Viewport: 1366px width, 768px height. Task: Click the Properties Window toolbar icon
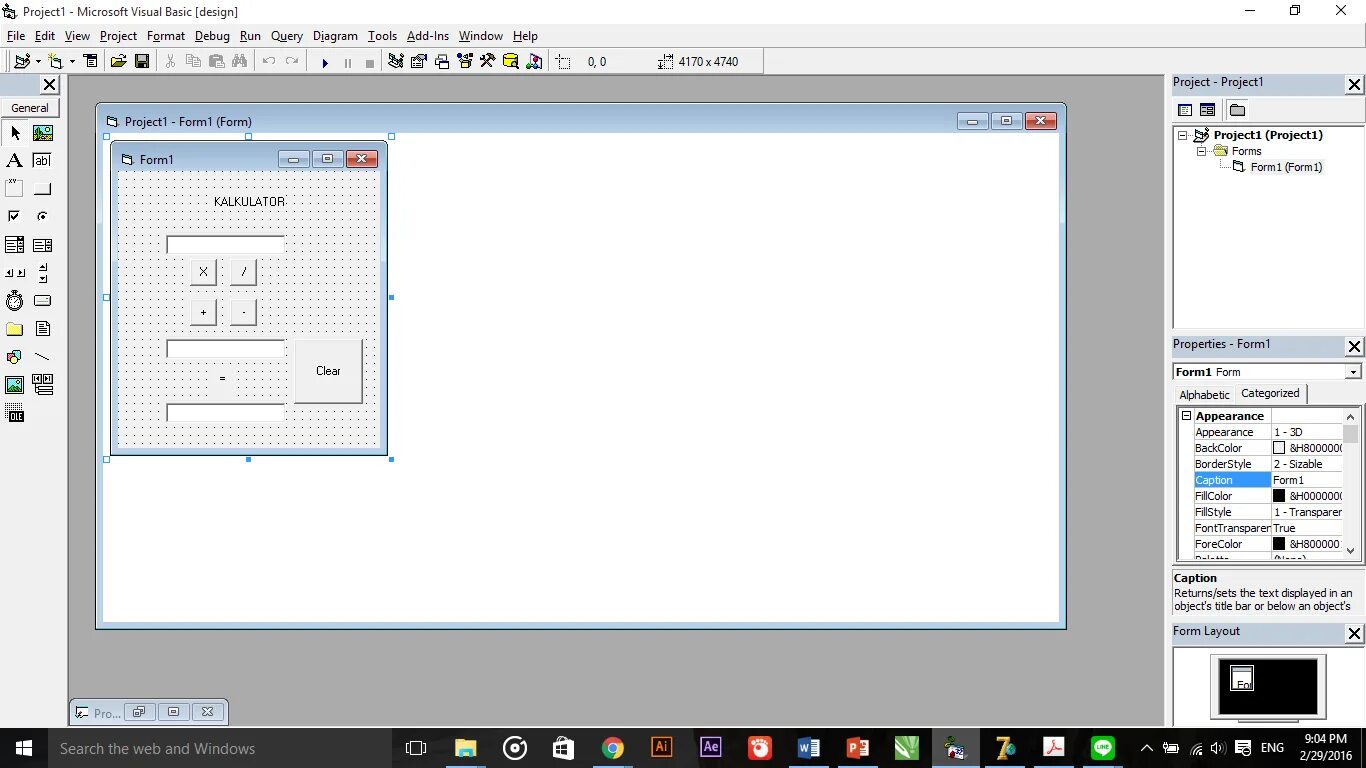click(418, 62)
